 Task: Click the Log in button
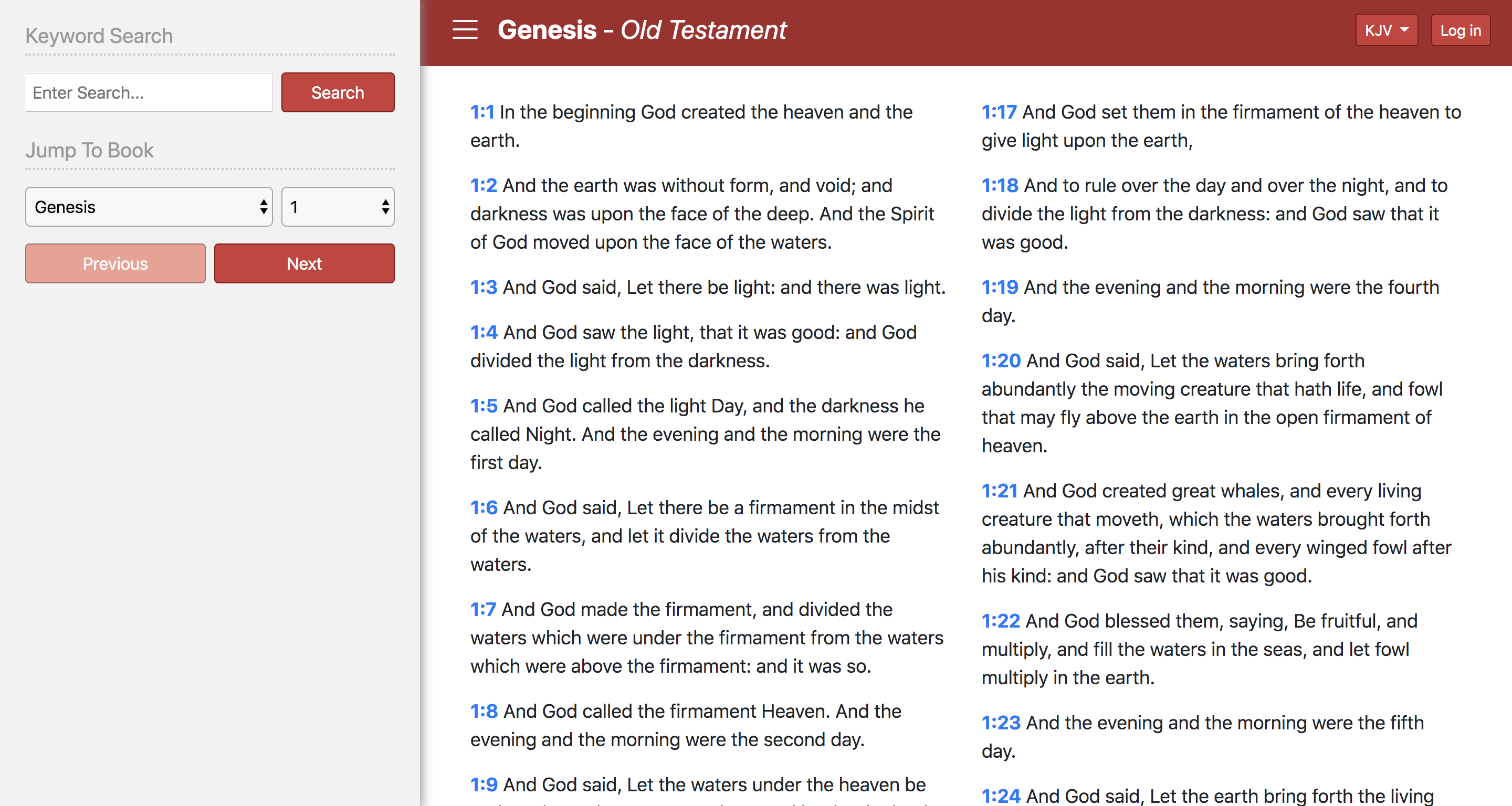point(1461,30)
